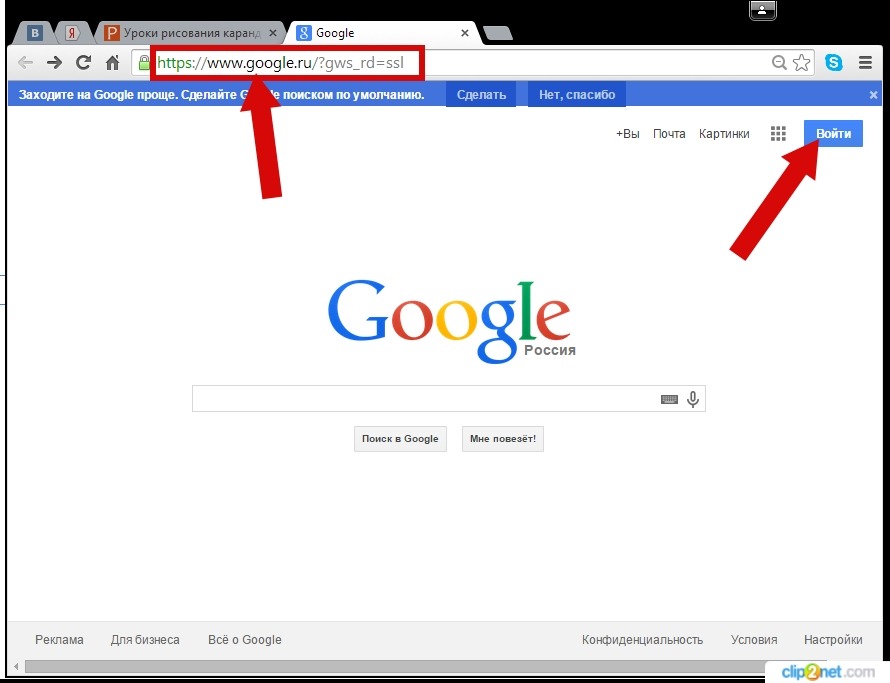The image size is (890, 683).
Task: Switch to the Уроки рисования карандашом tab
Action: [x=190, y=33]
